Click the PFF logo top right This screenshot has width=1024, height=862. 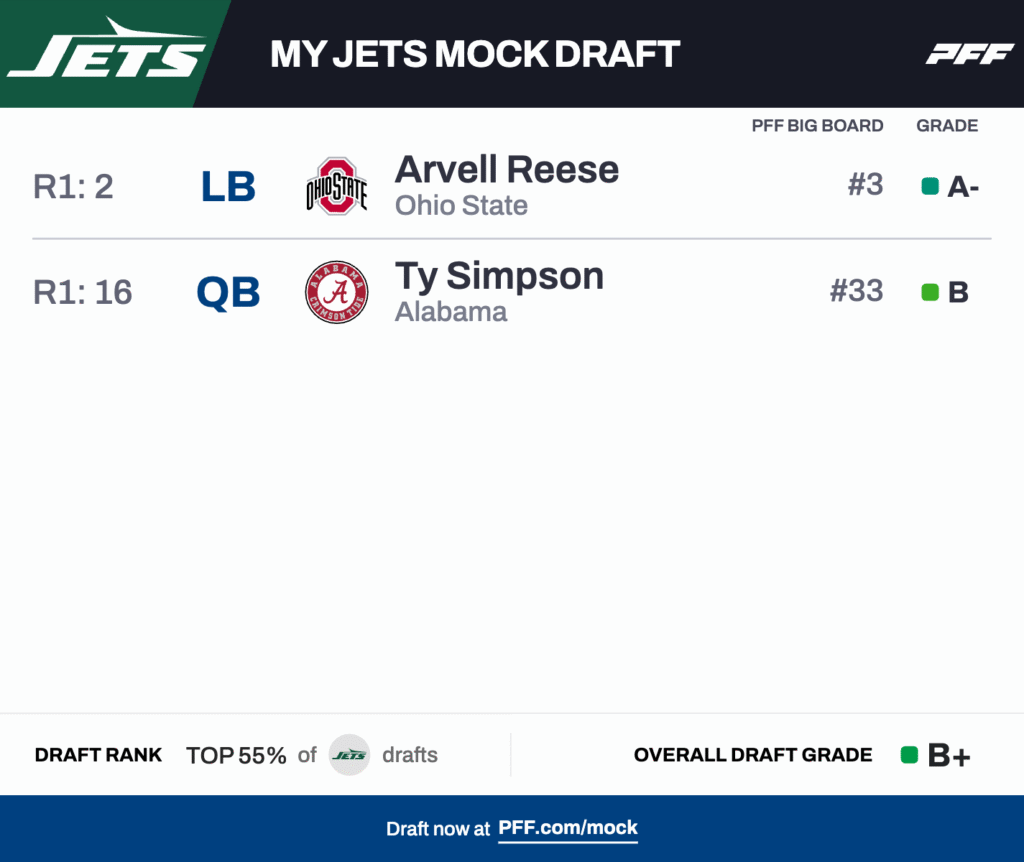969,54
